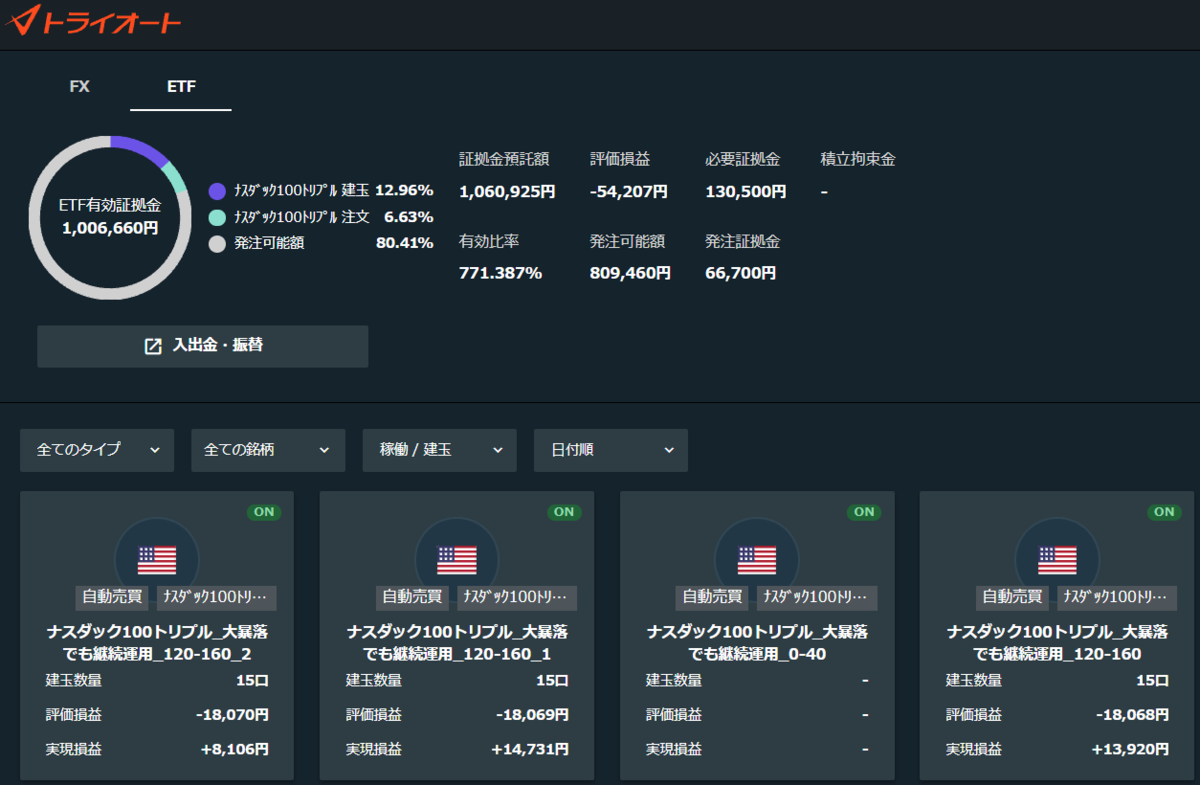This screenshot has width=1200, height=785.
Task: Toggle ON switch on the 120-160 card
Action: tap(1164, 512)
